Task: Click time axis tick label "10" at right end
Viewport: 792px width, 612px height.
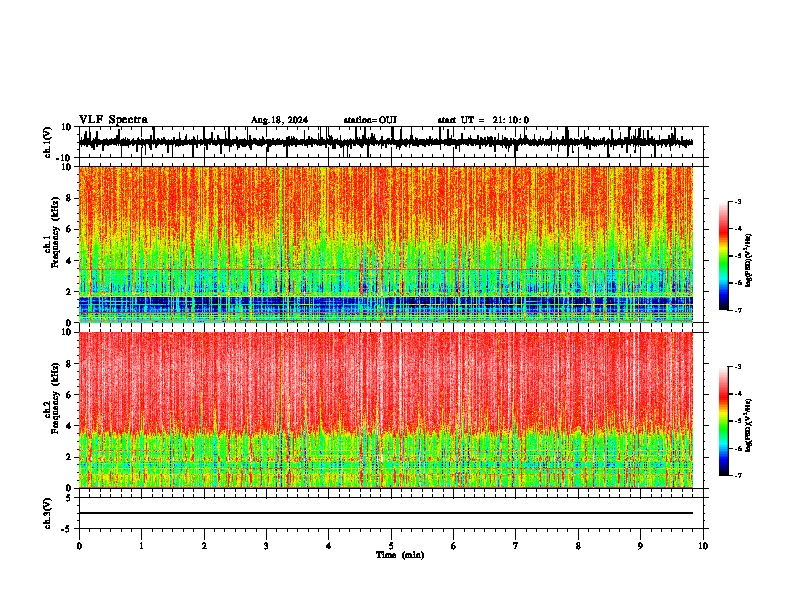Action: coord(703,546)
